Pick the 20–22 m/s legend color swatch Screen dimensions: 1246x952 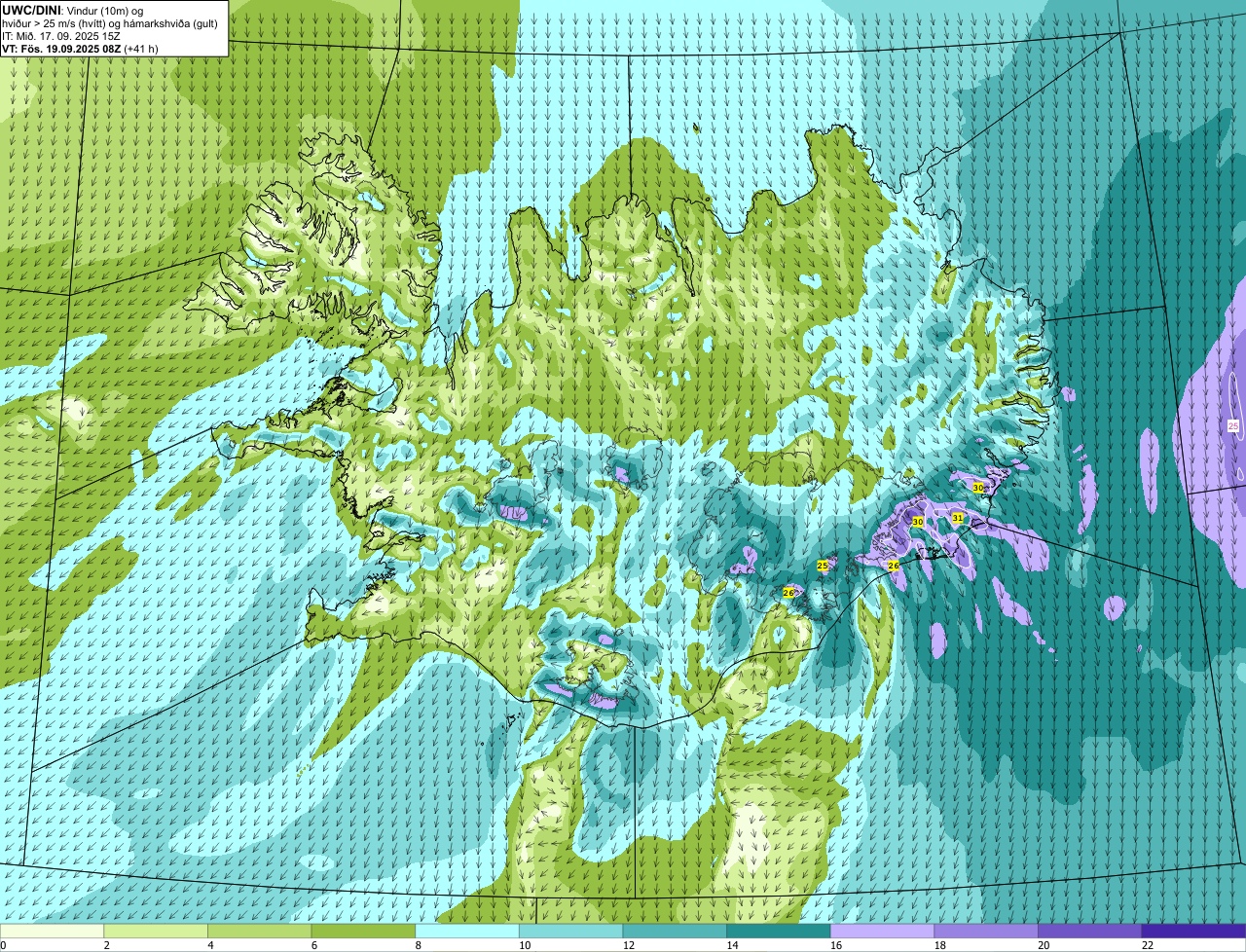[1090, 931]
